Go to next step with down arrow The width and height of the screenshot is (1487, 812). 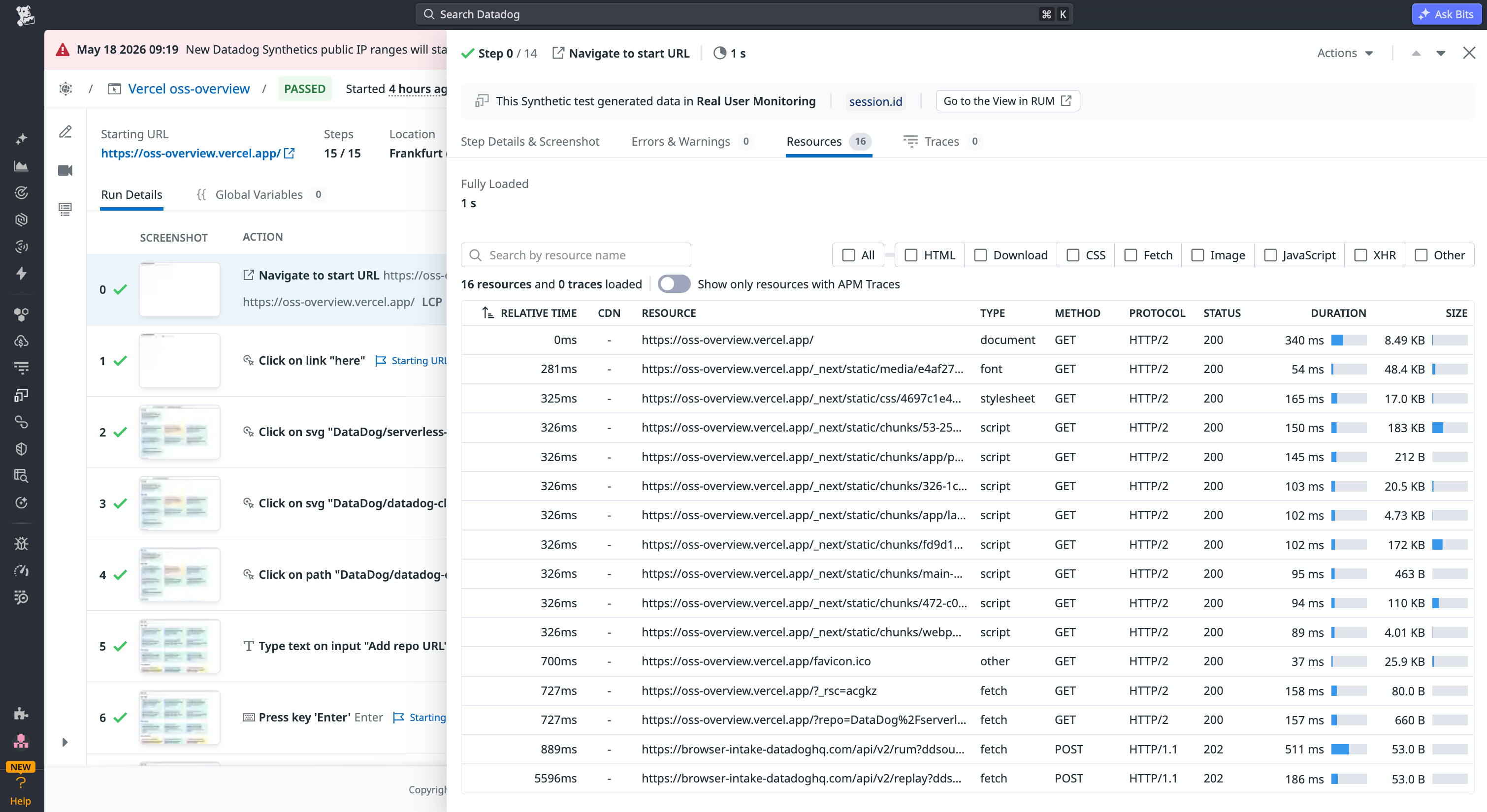point(1441,53)
